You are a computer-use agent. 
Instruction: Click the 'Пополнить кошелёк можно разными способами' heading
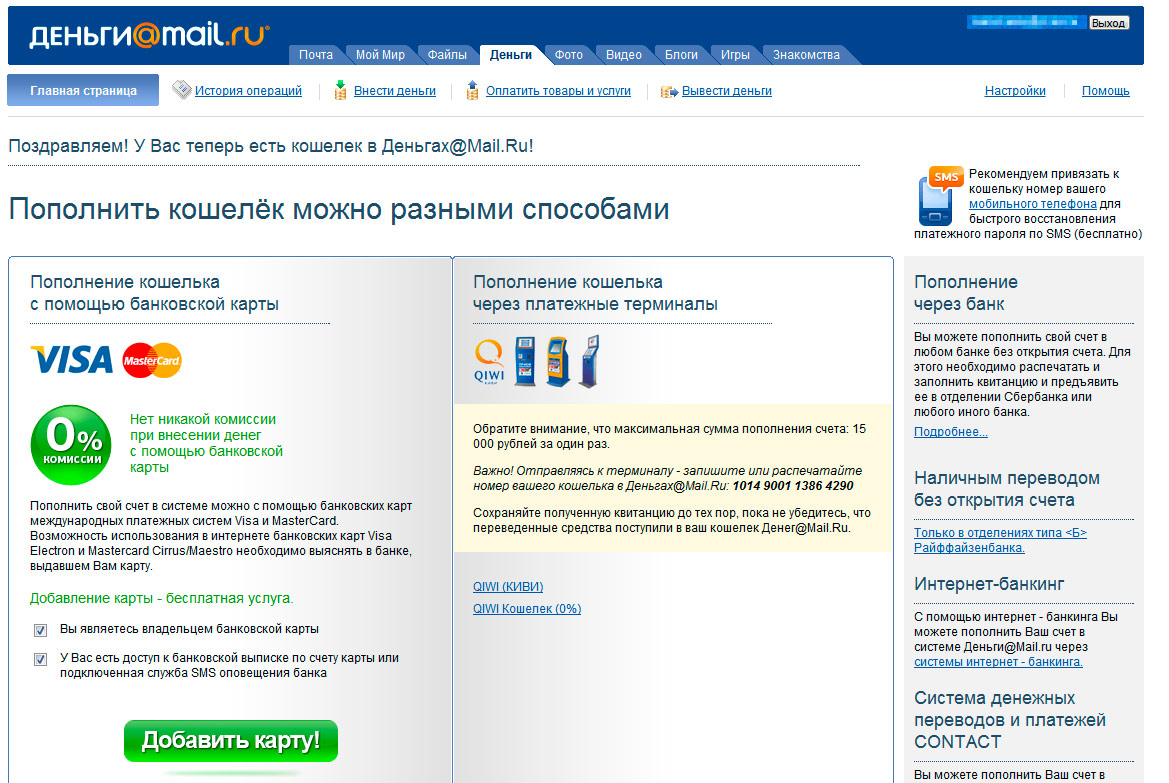point(339,209)
